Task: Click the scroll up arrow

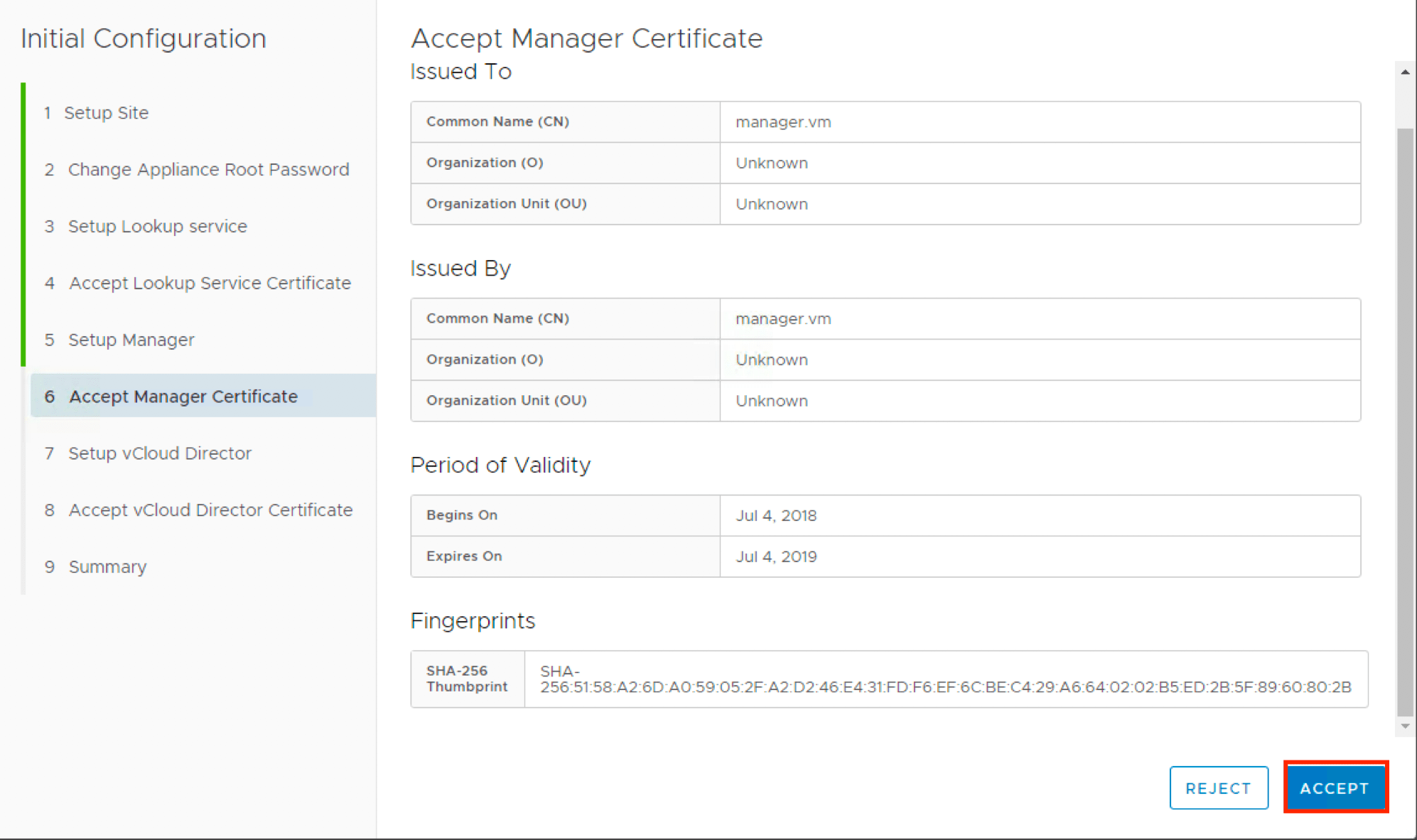Action: (x=1405, y=72)
